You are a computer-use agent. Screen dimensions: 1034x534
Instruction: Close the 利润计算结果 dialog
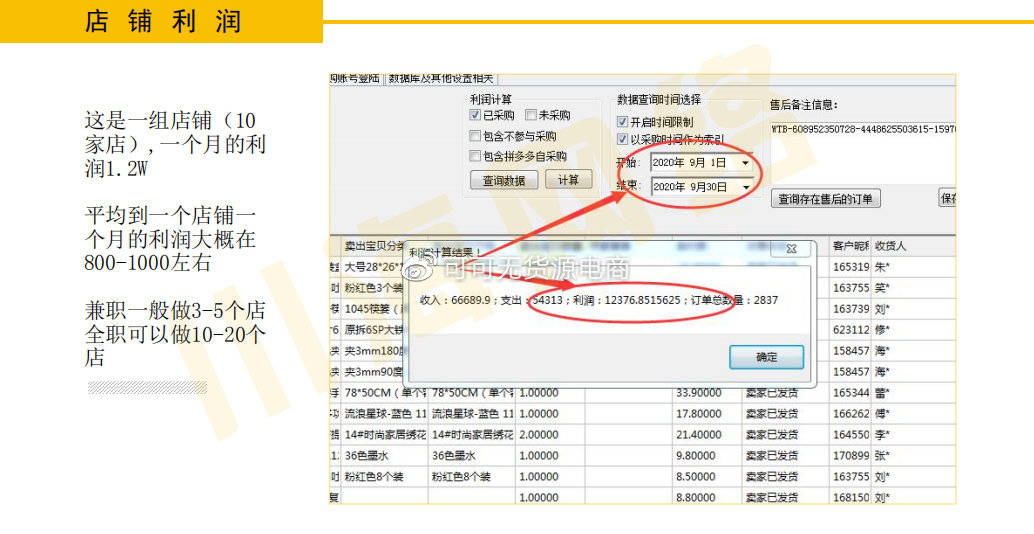(791, 249)
